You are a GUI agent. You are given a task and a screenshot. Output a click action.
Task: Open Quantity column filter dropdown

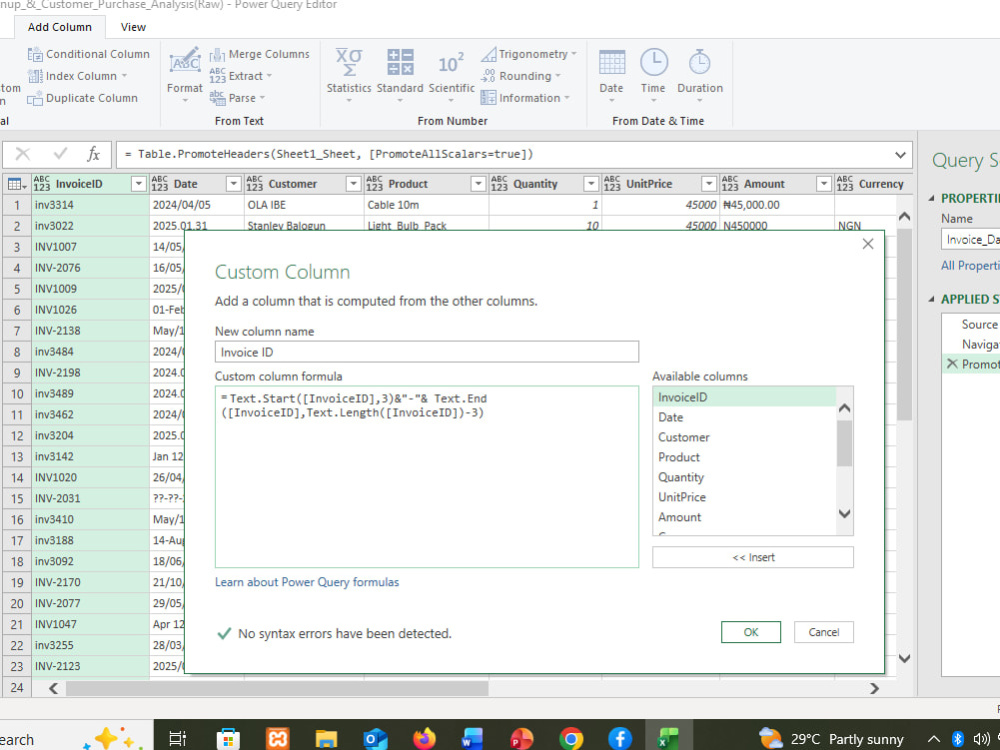tap(591, 184)
